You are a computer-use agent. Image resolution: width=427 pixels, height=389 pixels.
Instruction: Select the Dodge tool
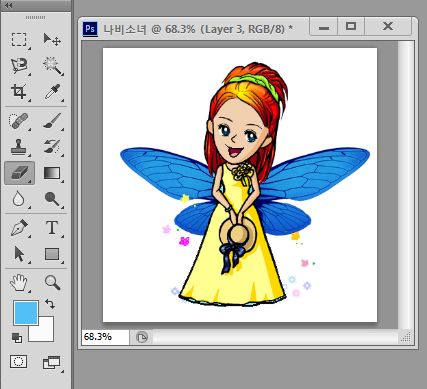click(x=52, y=199)
